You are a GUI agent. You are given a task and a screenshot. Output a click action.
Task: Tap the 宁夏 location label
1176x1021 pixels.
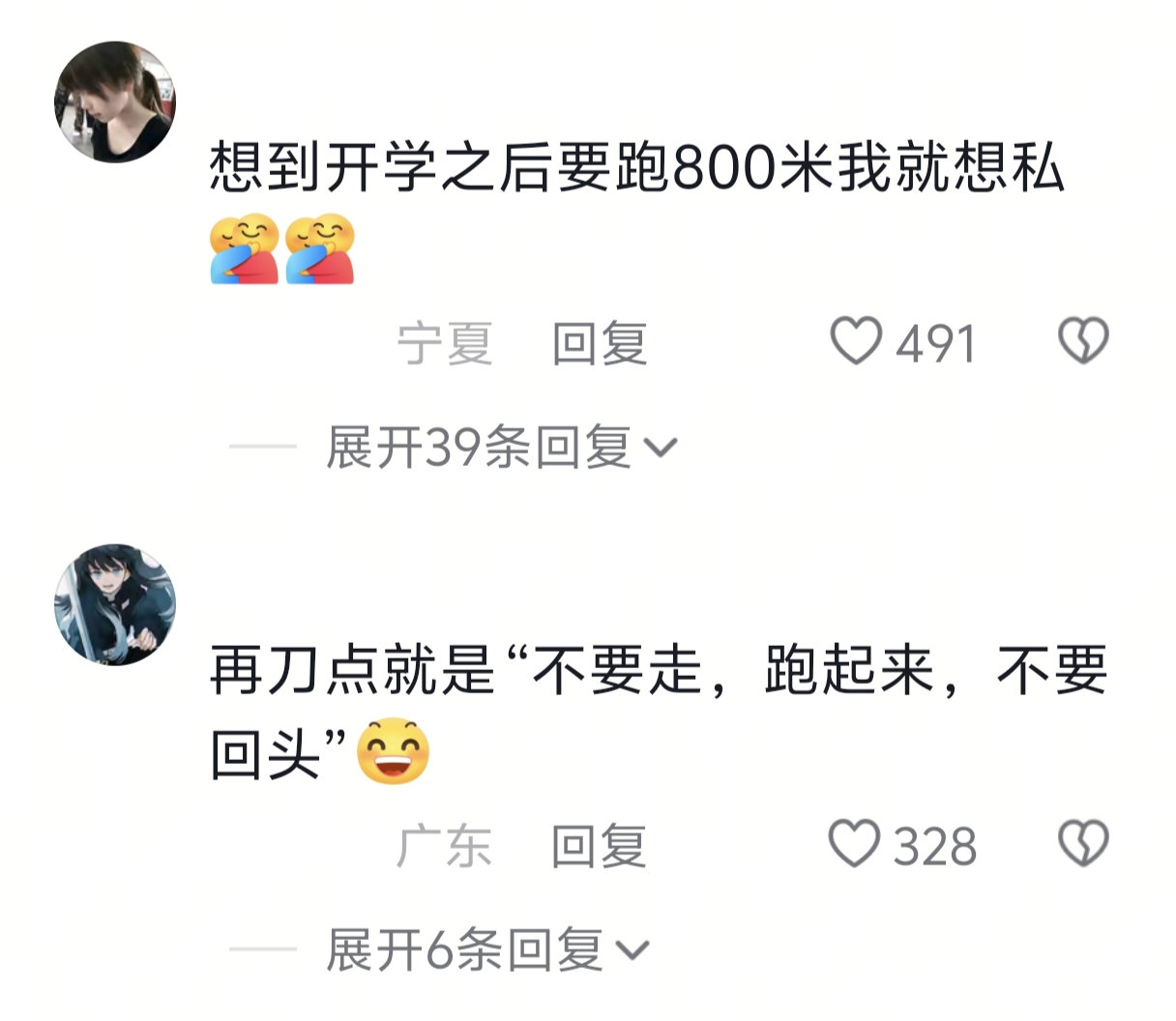pyautogui.click(x=445, y=343)
